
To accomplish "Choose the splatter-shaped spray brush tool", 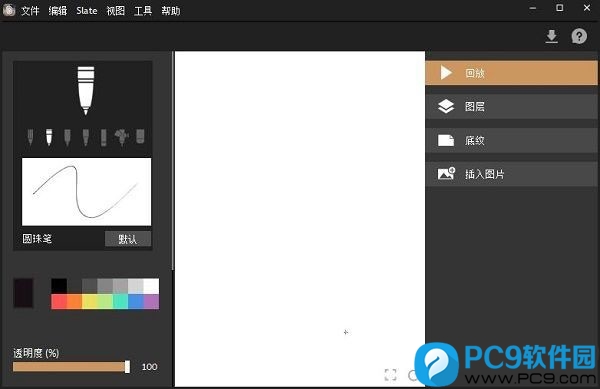I will pyautogui.click(x=122, y=137).
